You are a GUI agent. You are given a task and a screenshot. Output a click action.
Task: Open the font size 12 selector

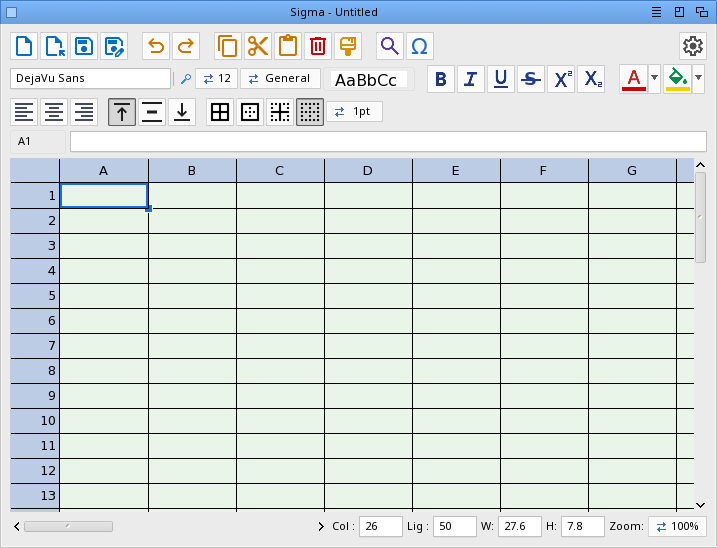[217, 79]
